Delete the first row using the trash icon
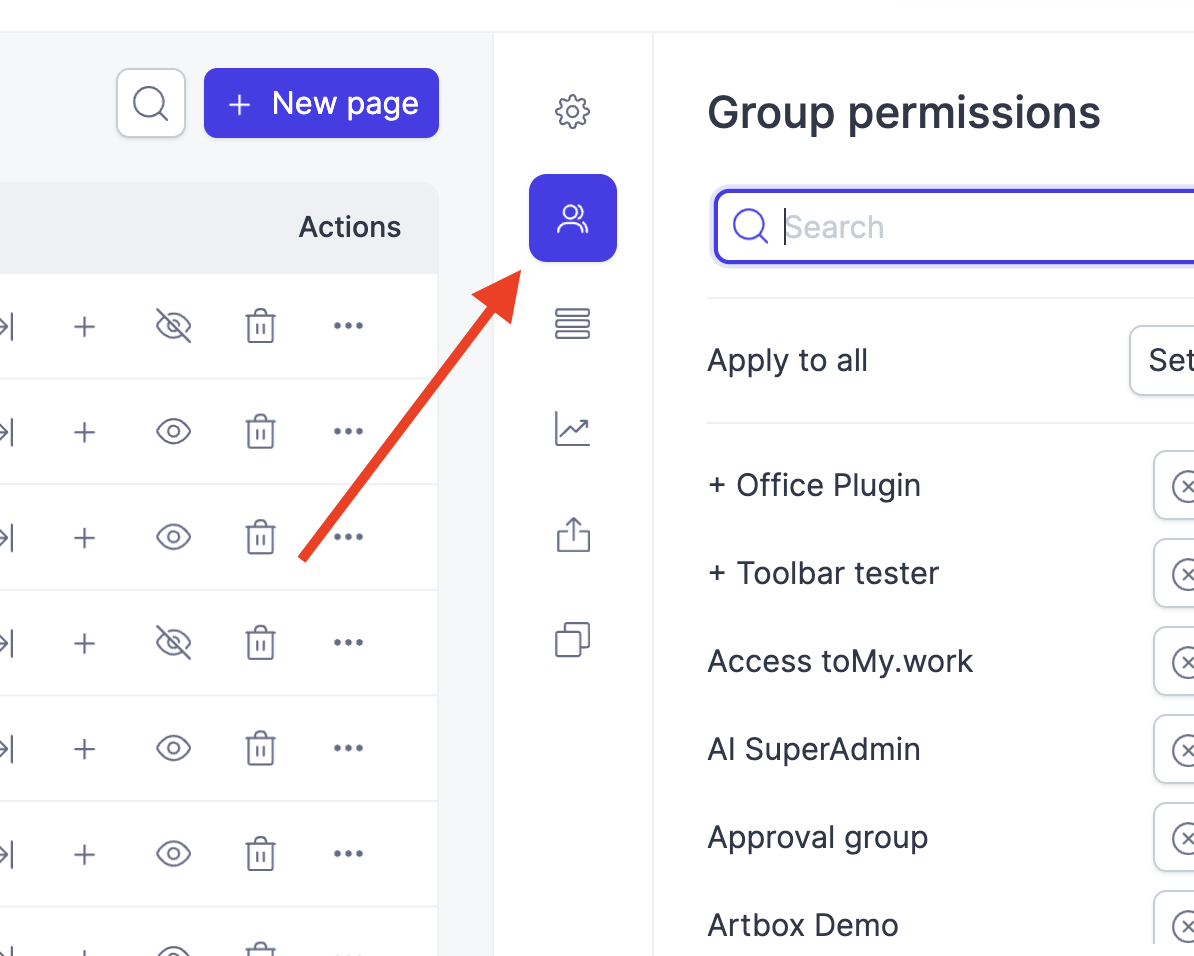 click(x=260, y=325)
